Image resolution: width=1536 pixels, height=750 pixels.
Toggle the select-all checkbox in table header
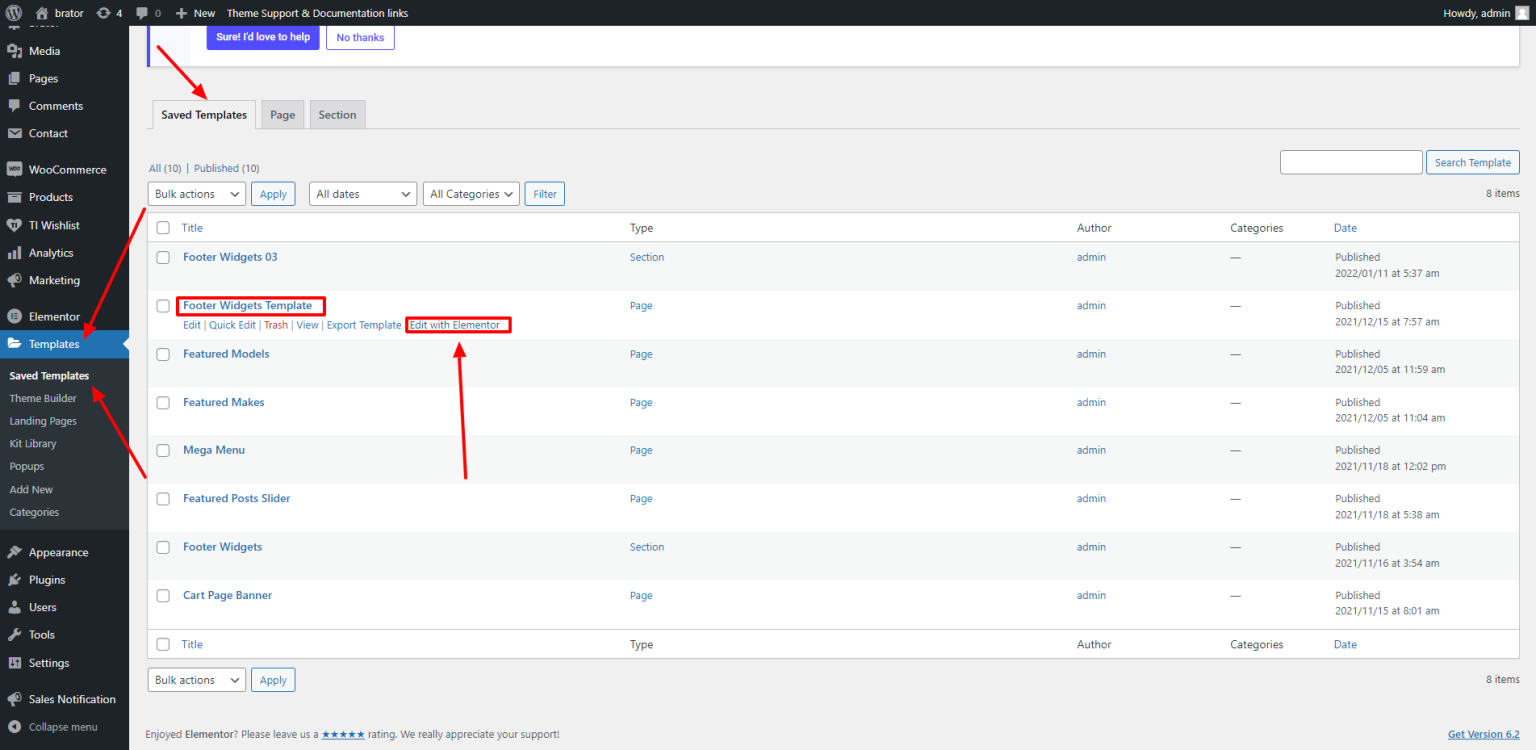tap(163, 228)
